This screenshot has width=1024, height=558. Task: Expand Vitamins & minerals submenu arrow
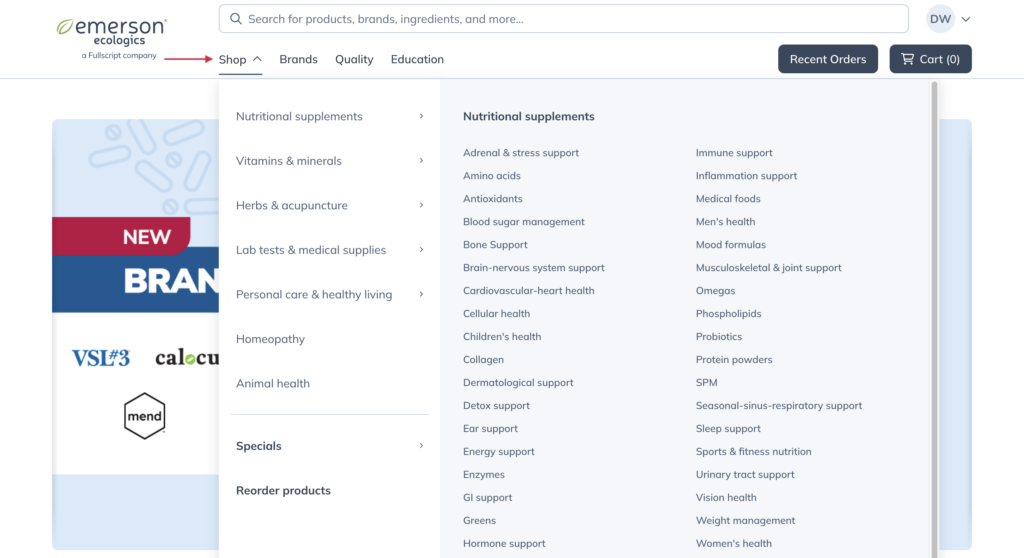click(421, 161)
